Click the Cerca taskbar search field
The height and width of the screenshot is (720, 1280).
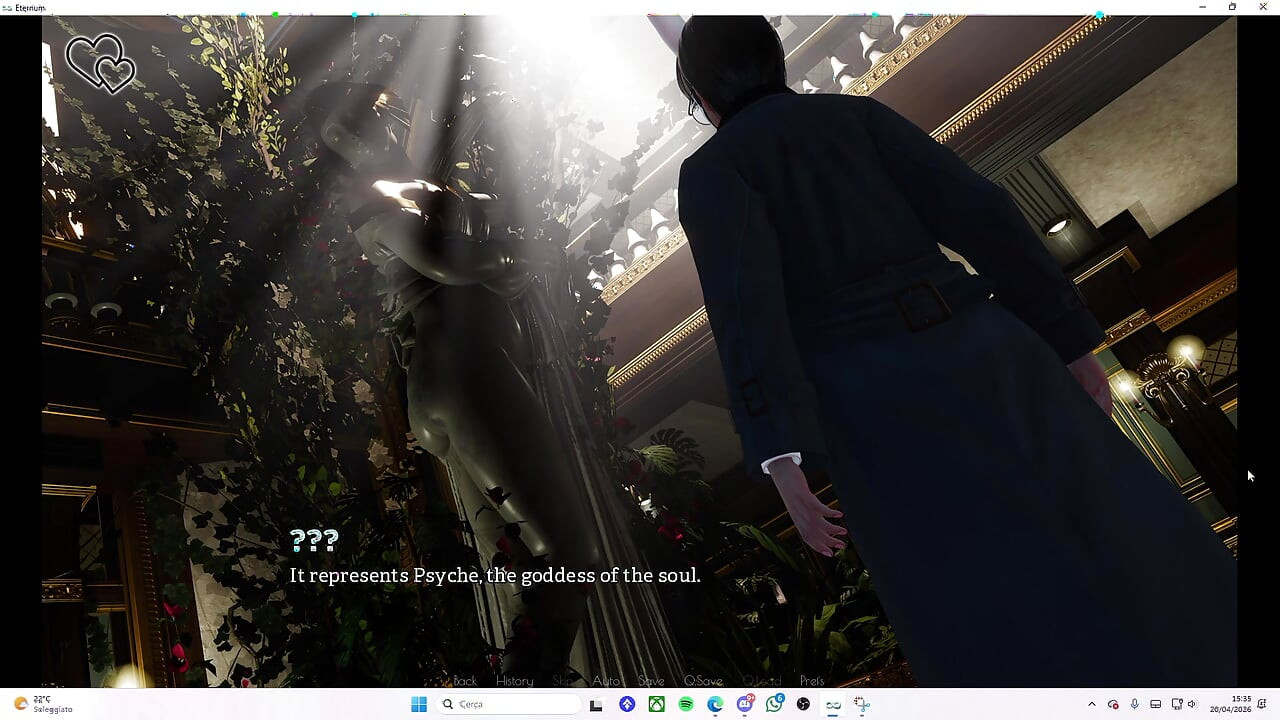508,704
